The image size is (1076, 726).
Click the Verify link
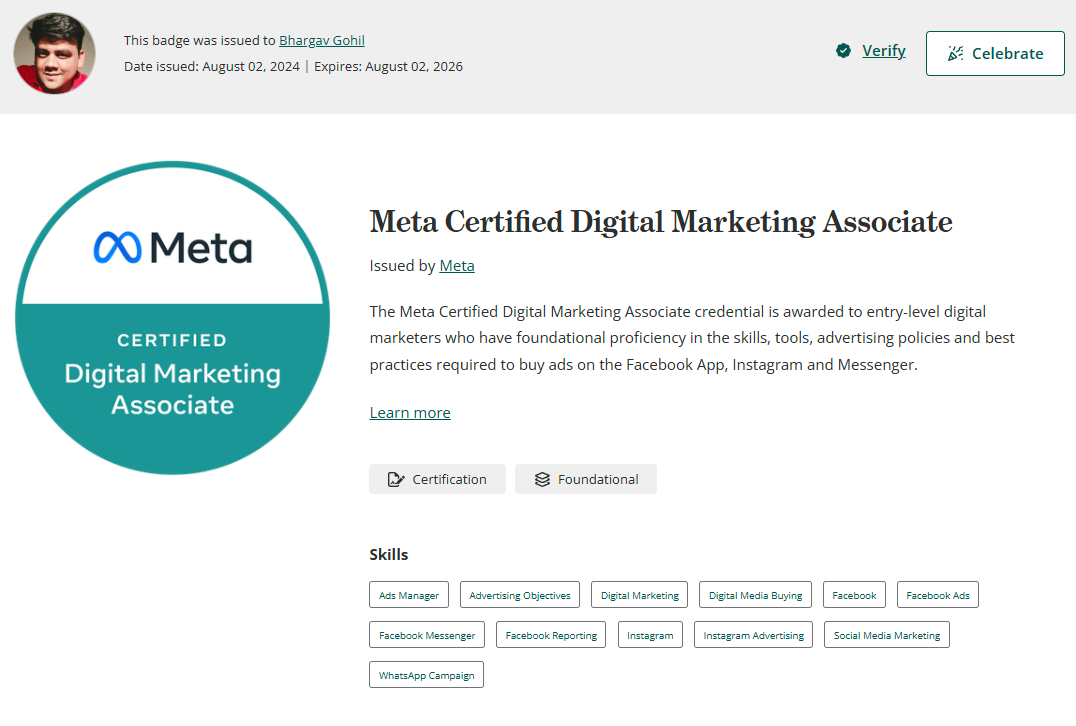click(x=883, y=50)
